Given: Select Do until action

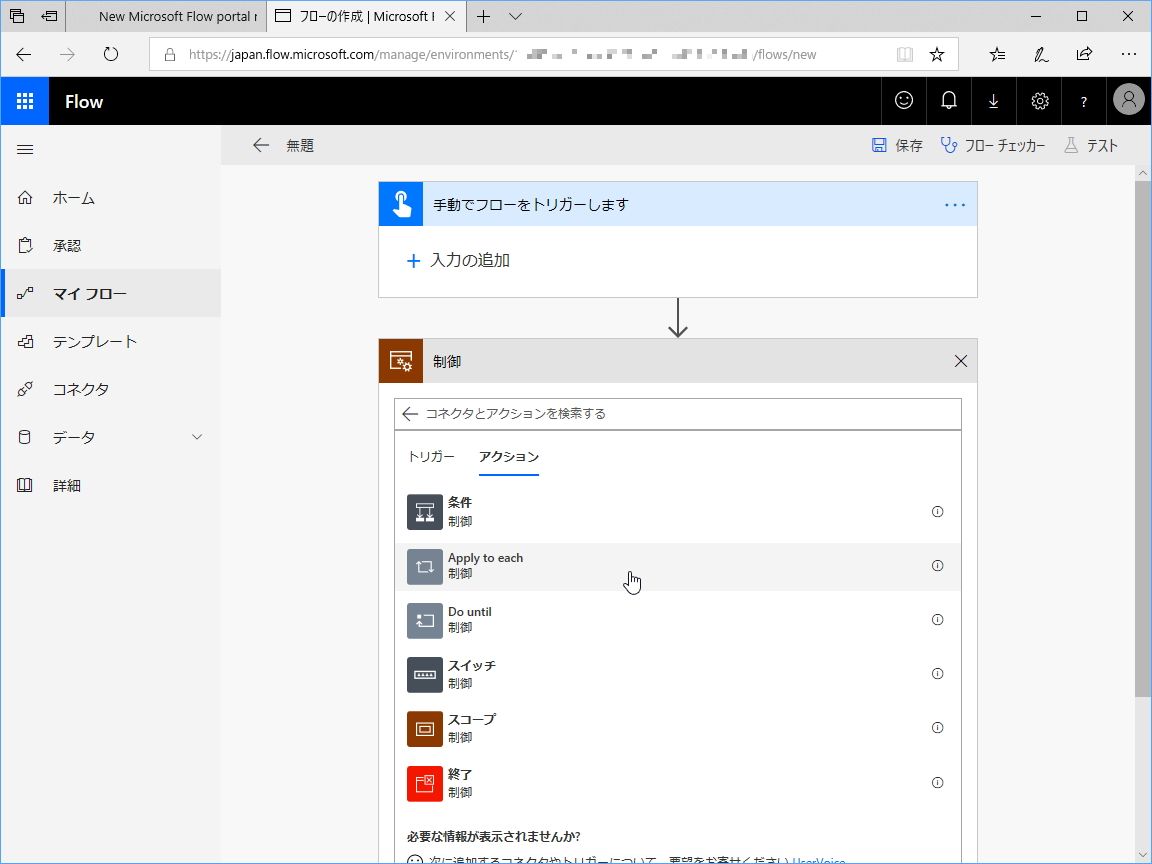Looking at the screenshot, I should (677, 620).
